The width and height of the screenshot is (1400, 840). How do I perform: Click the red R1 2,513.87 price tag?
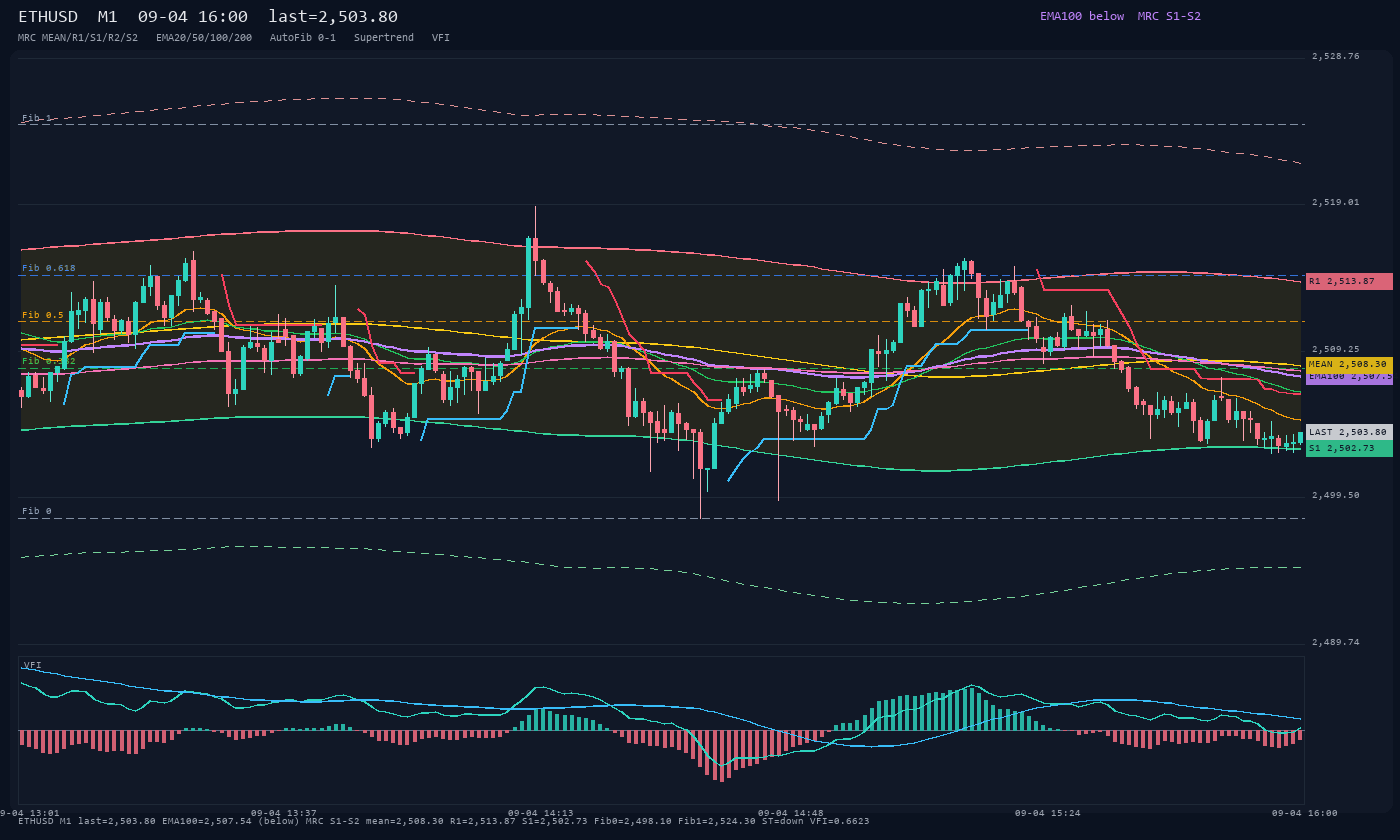[x=1349, y=281]
